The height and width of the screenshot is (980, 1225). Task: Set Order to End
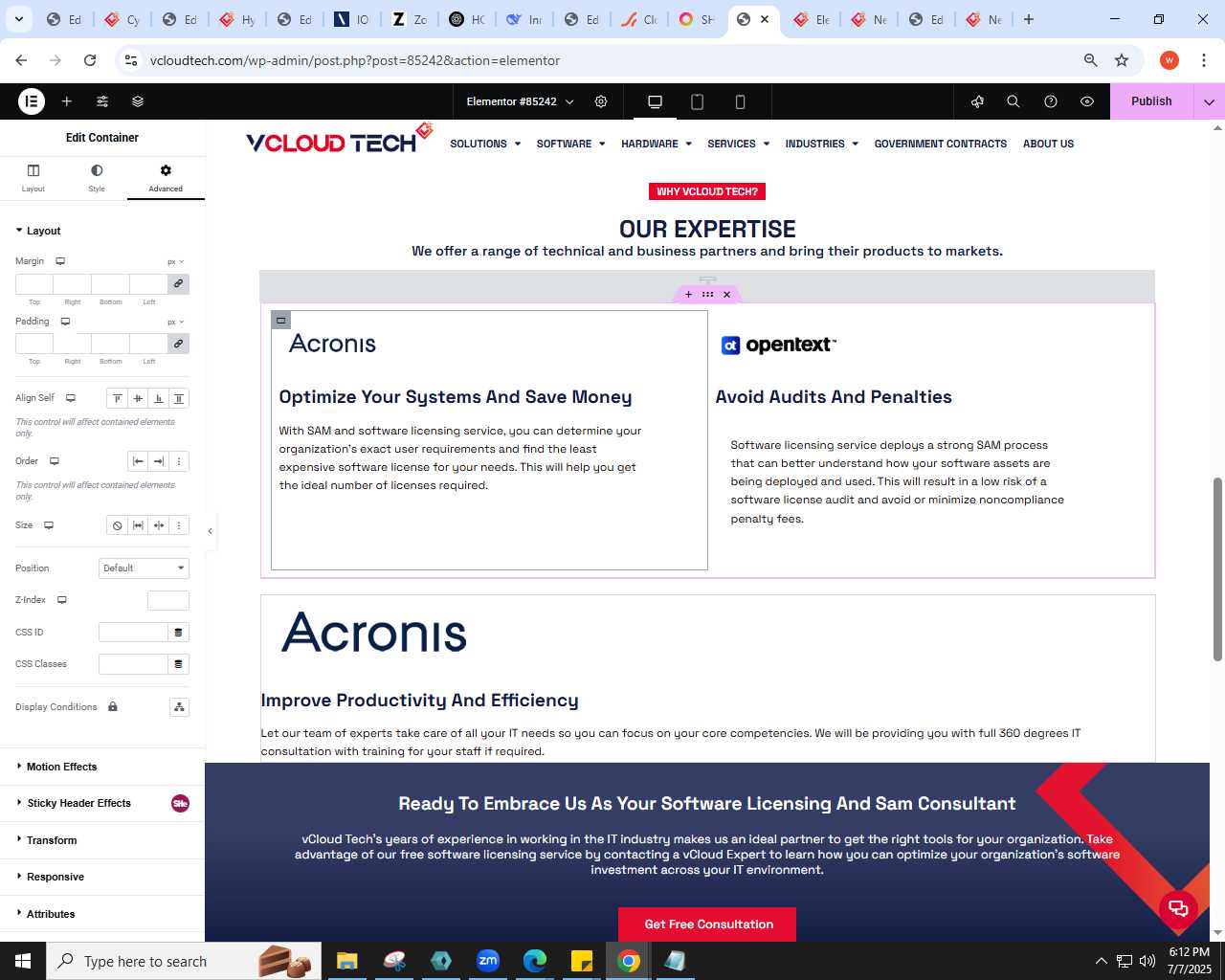pyautogui.click(x=159, y=461)
